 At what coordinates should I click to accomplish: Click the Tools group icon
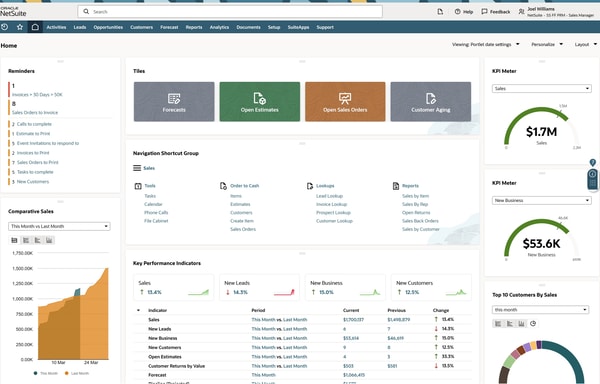coord(138,186)
